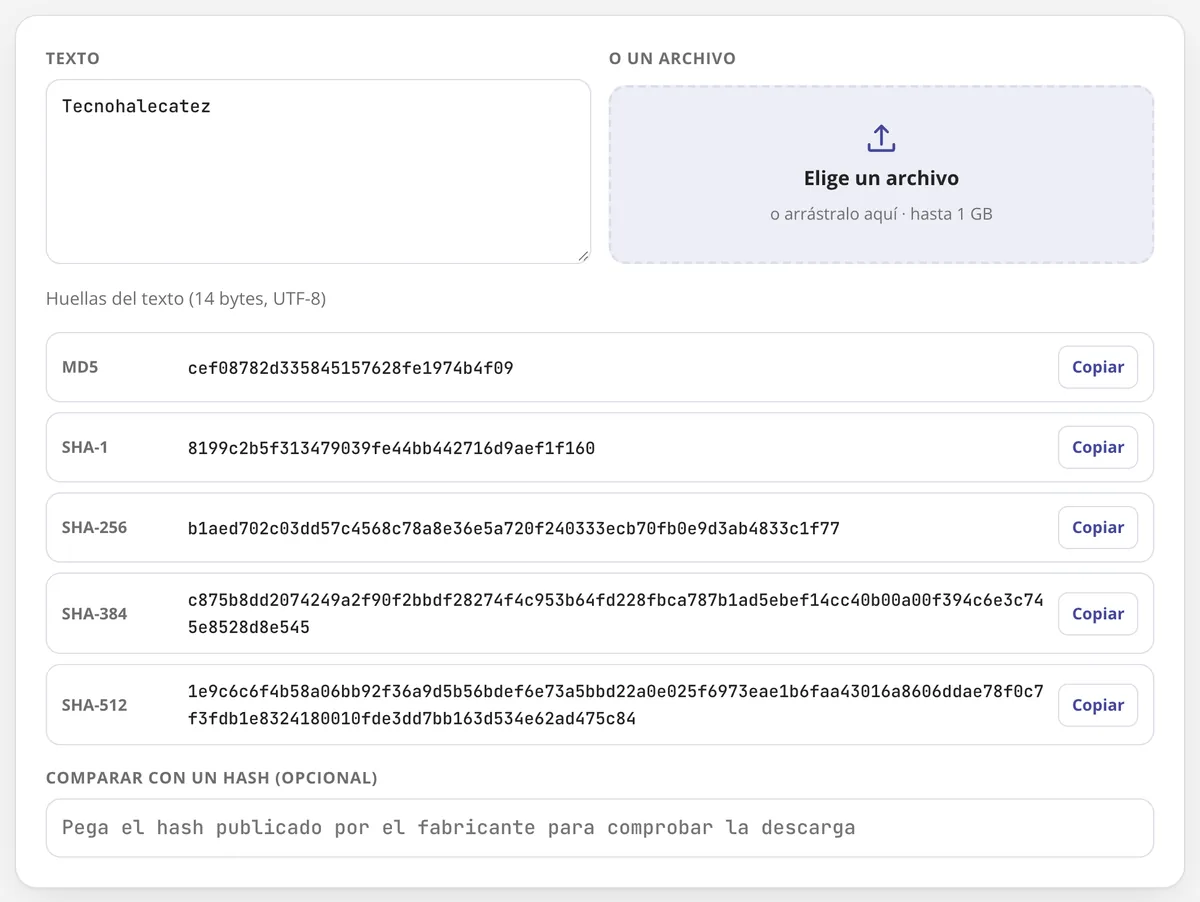The width and height of the screenshot is (1200, 902).
Task: Copy the MD5 hash
Action: 1098,367
